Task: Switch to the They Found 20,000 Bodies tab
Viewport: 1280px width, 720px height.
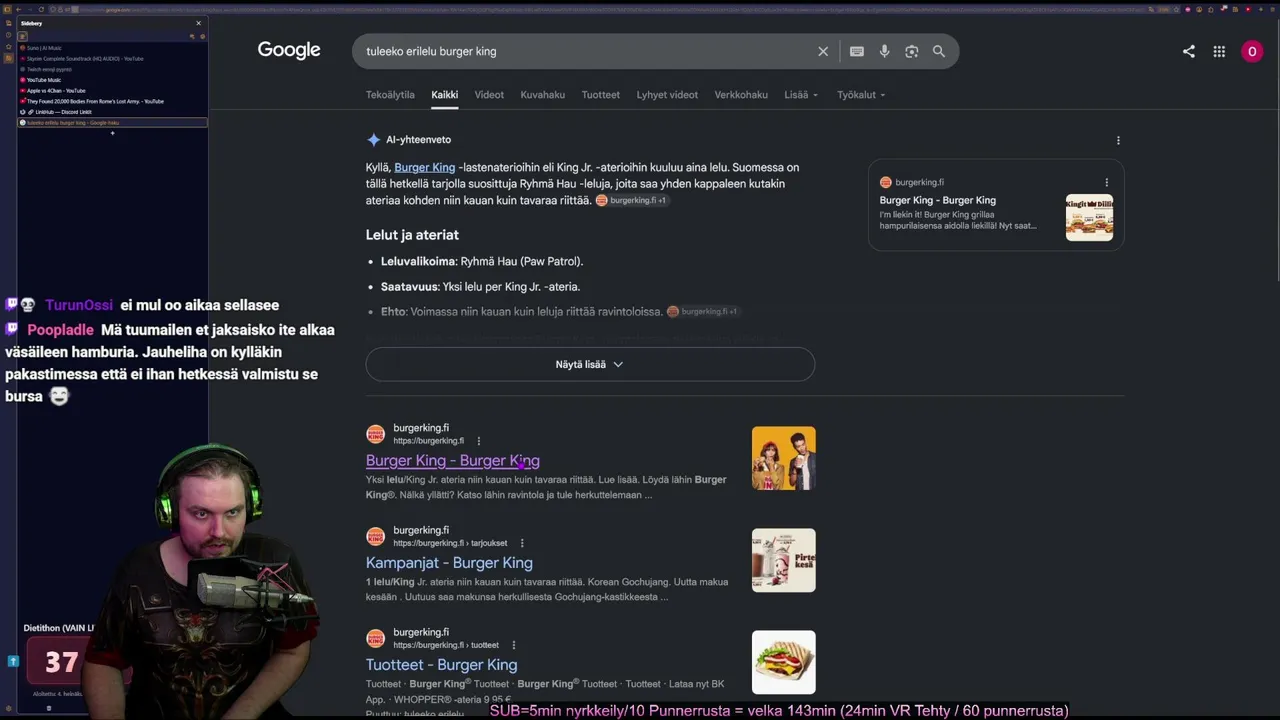Action: click(112, 101)
